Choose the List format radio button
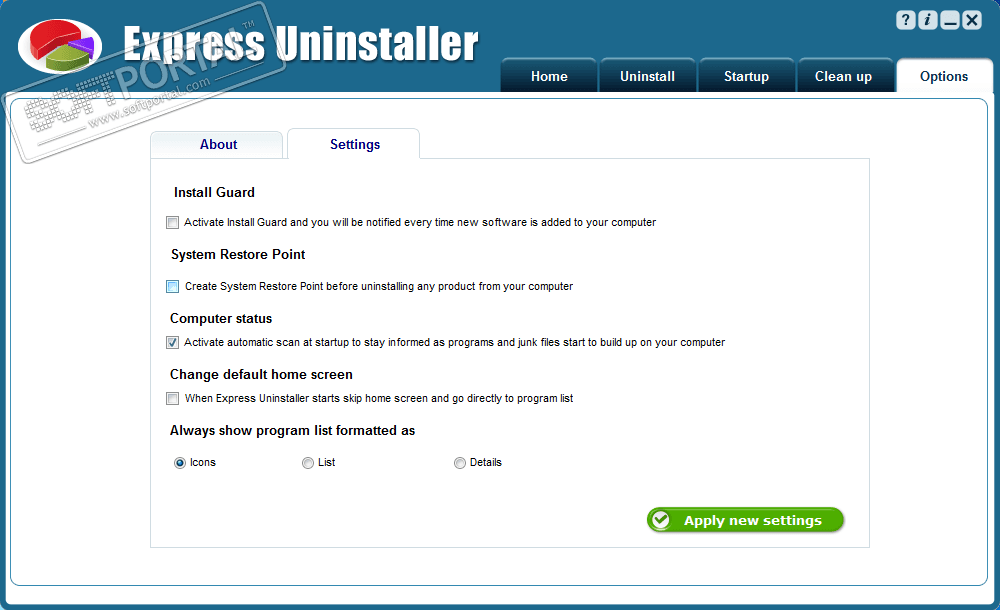Screen dimensions: 1000x610 tap(308, 463)
